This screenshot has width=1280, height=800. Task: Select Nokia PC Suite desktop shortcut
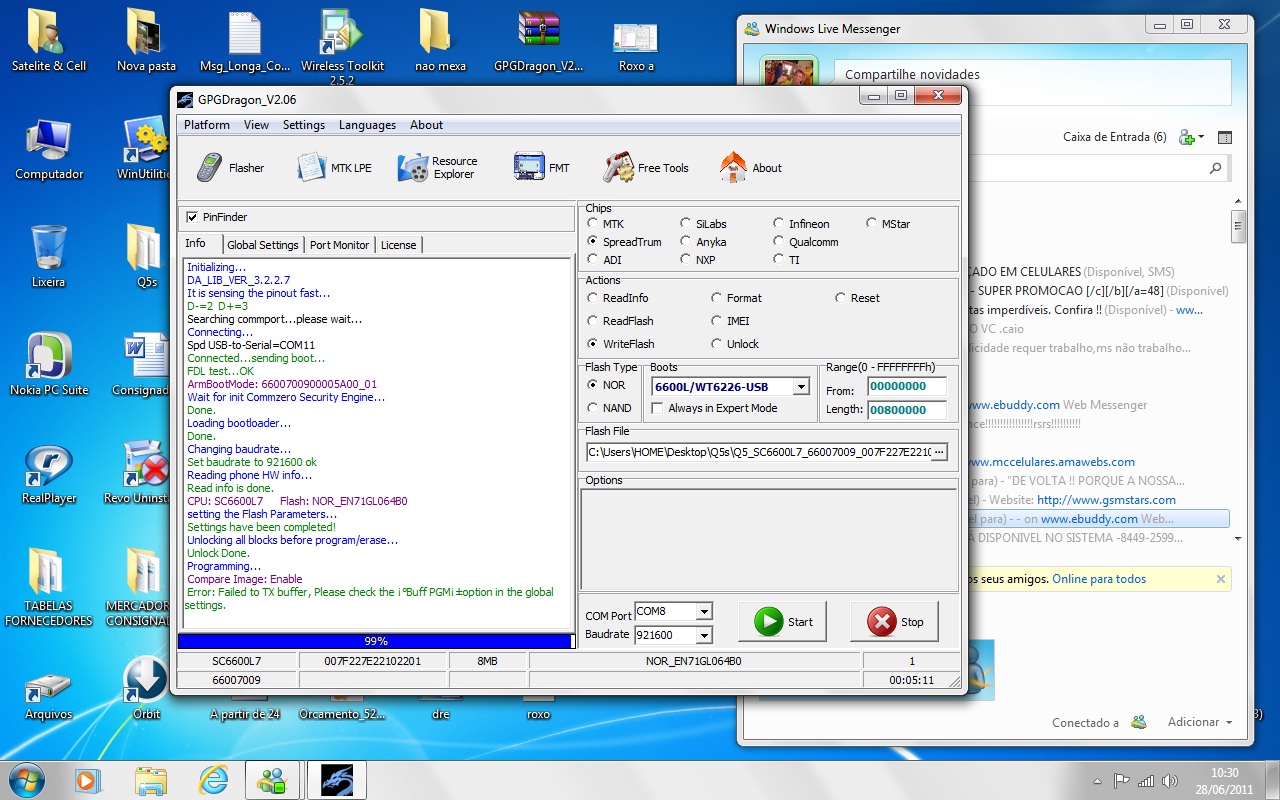49,365
